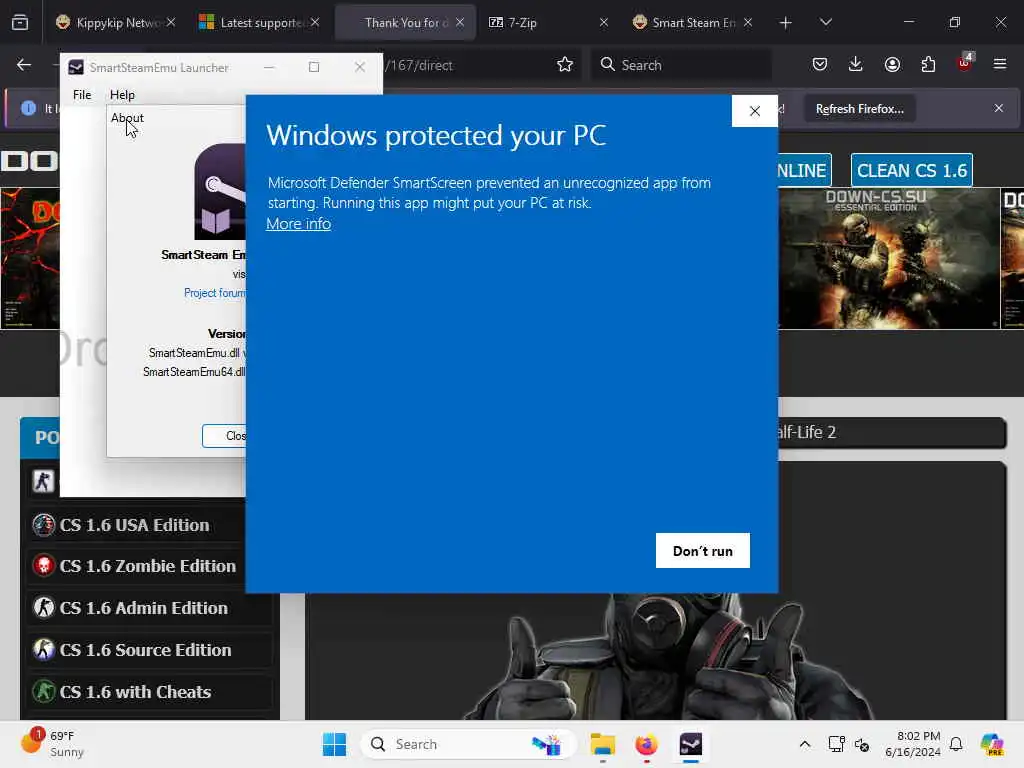The width and height of the screenshot is (1024, 768).
Task: Open Firefox View icon at top left
Action: [20, 23]
